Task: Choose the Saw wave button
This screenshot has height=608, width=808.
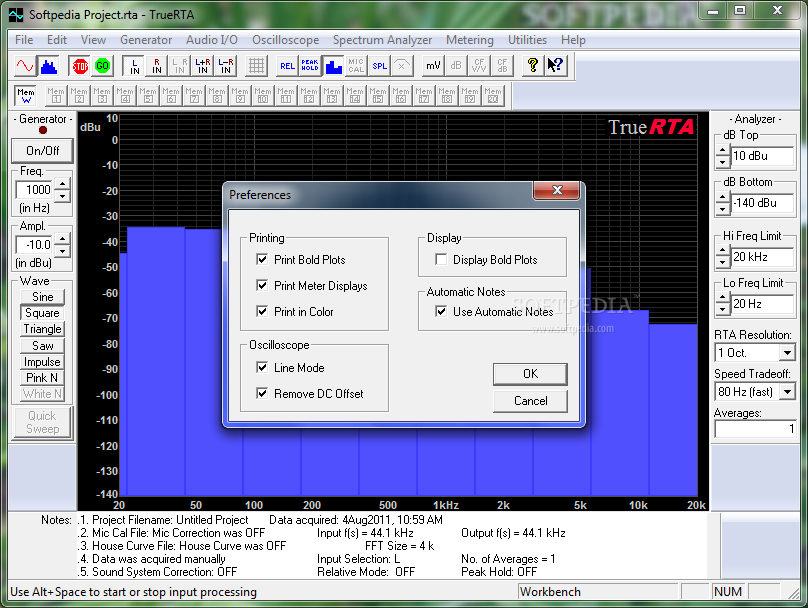Action: (42, 346)
